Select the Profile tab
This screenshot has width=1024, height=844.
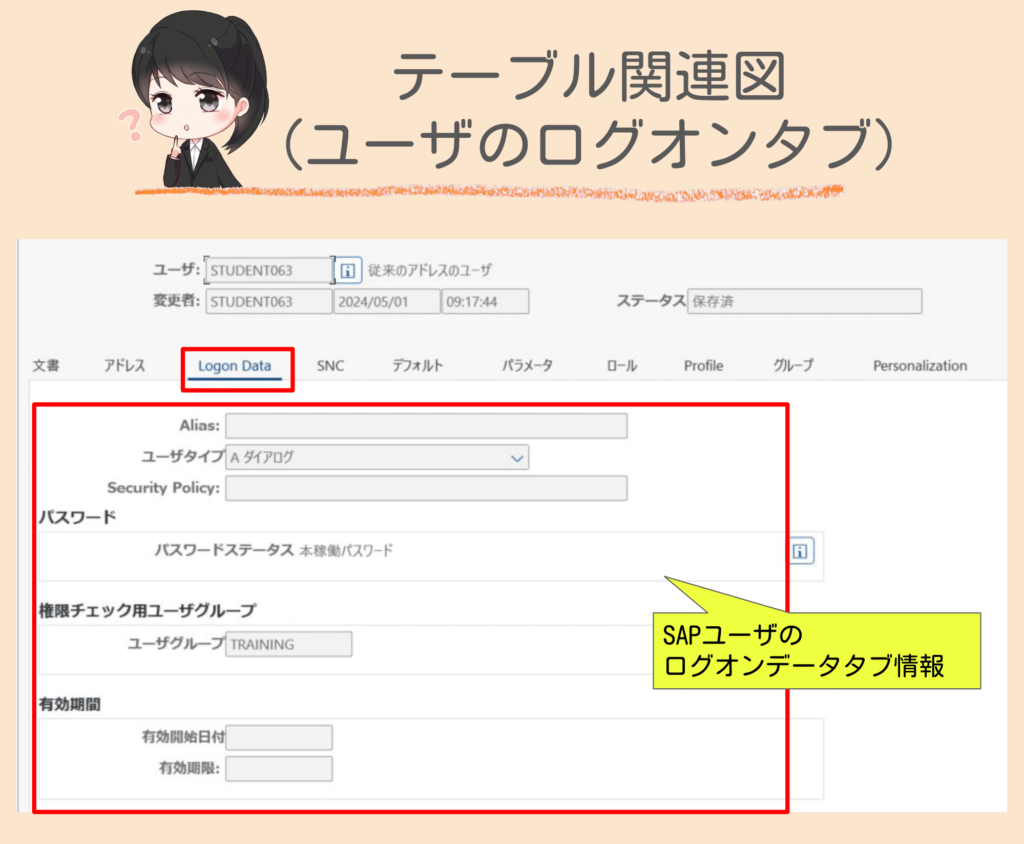tap(703, 366)
